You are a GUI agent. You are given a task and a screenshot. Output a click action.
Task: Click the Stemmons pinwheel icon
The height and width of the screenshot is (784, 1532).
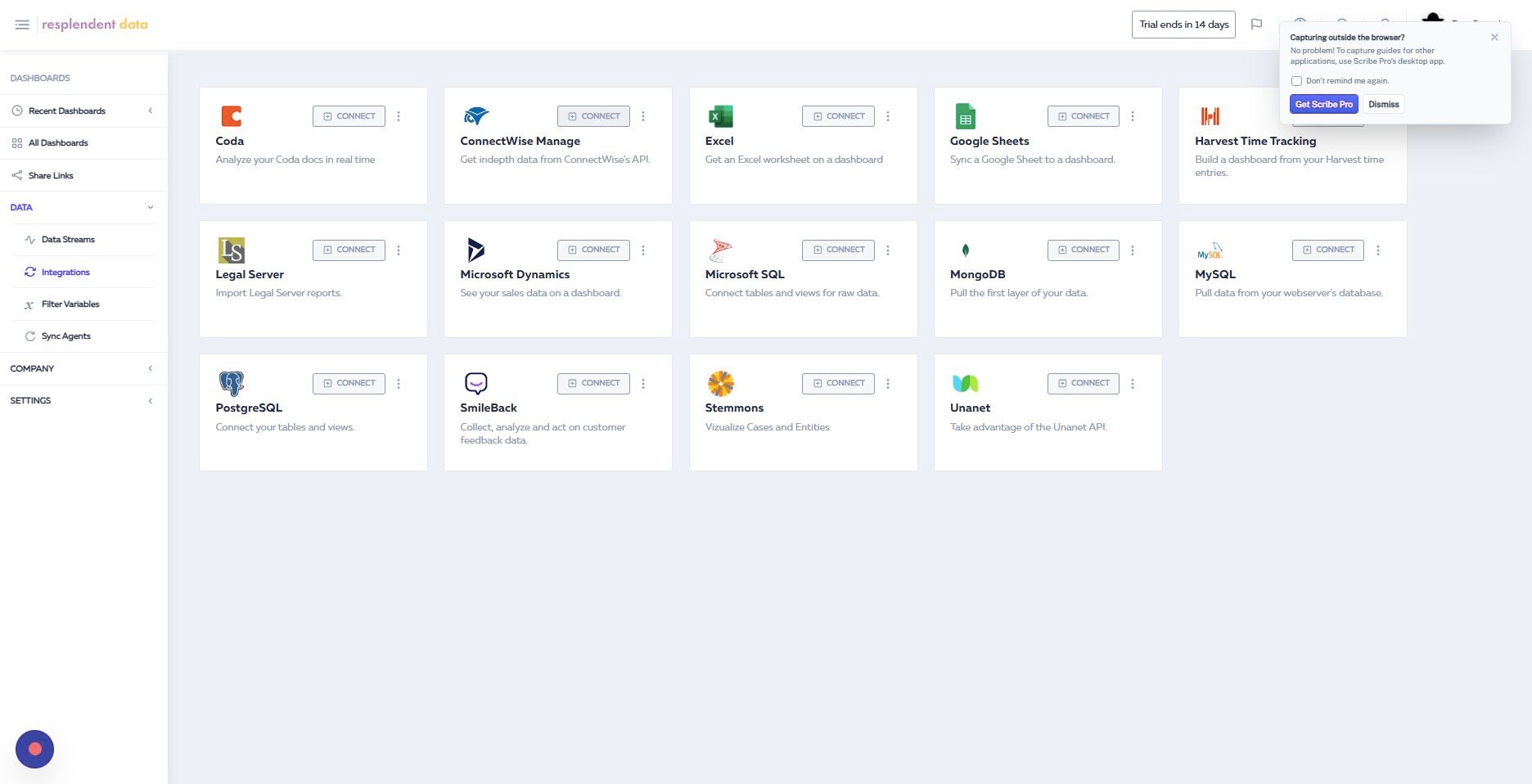click(x=721, y=383)
